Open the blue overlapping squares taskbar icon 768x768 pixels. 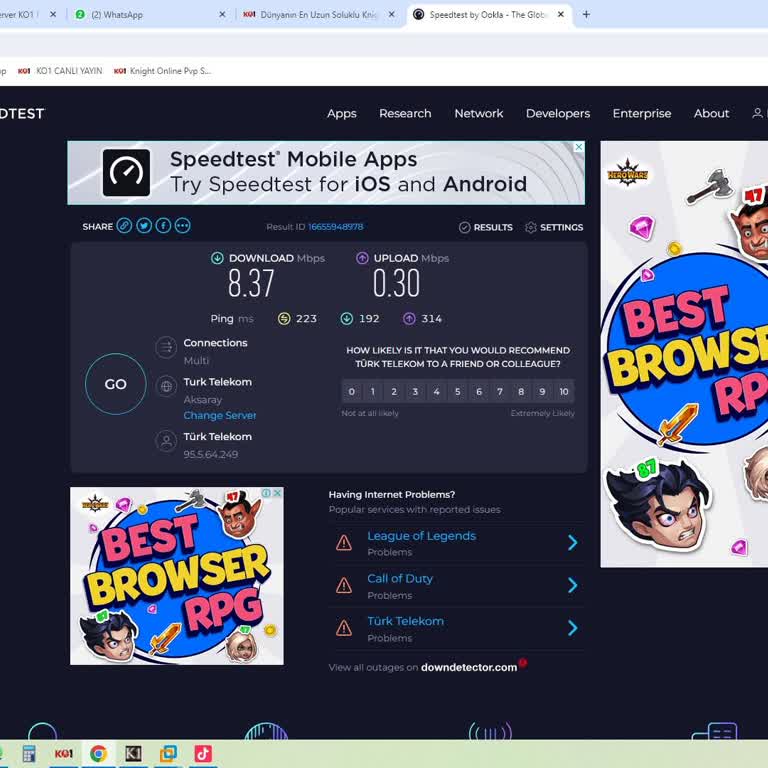168,753
